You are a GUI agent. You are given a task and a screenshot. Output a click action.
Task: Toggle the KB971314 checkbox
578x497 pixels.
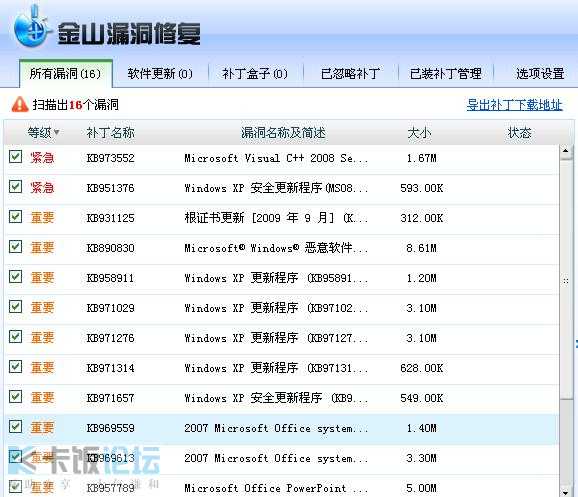[x=15, y=367]
